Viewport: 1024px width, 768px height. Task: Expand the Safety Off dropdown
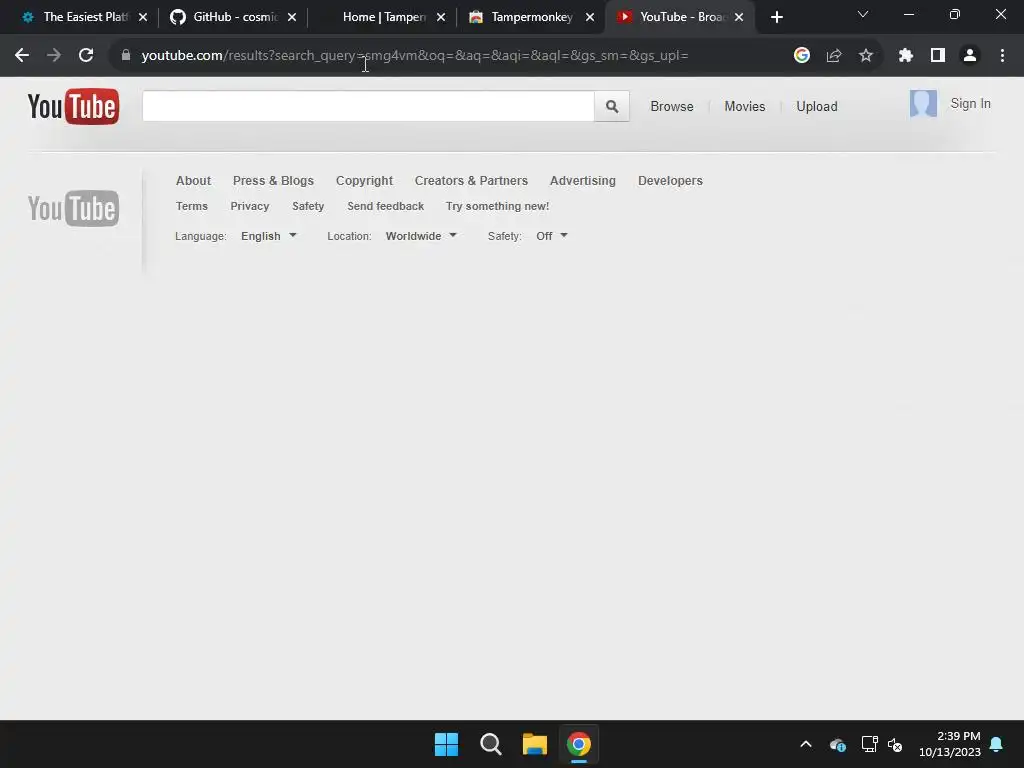[x=552, y=236]
